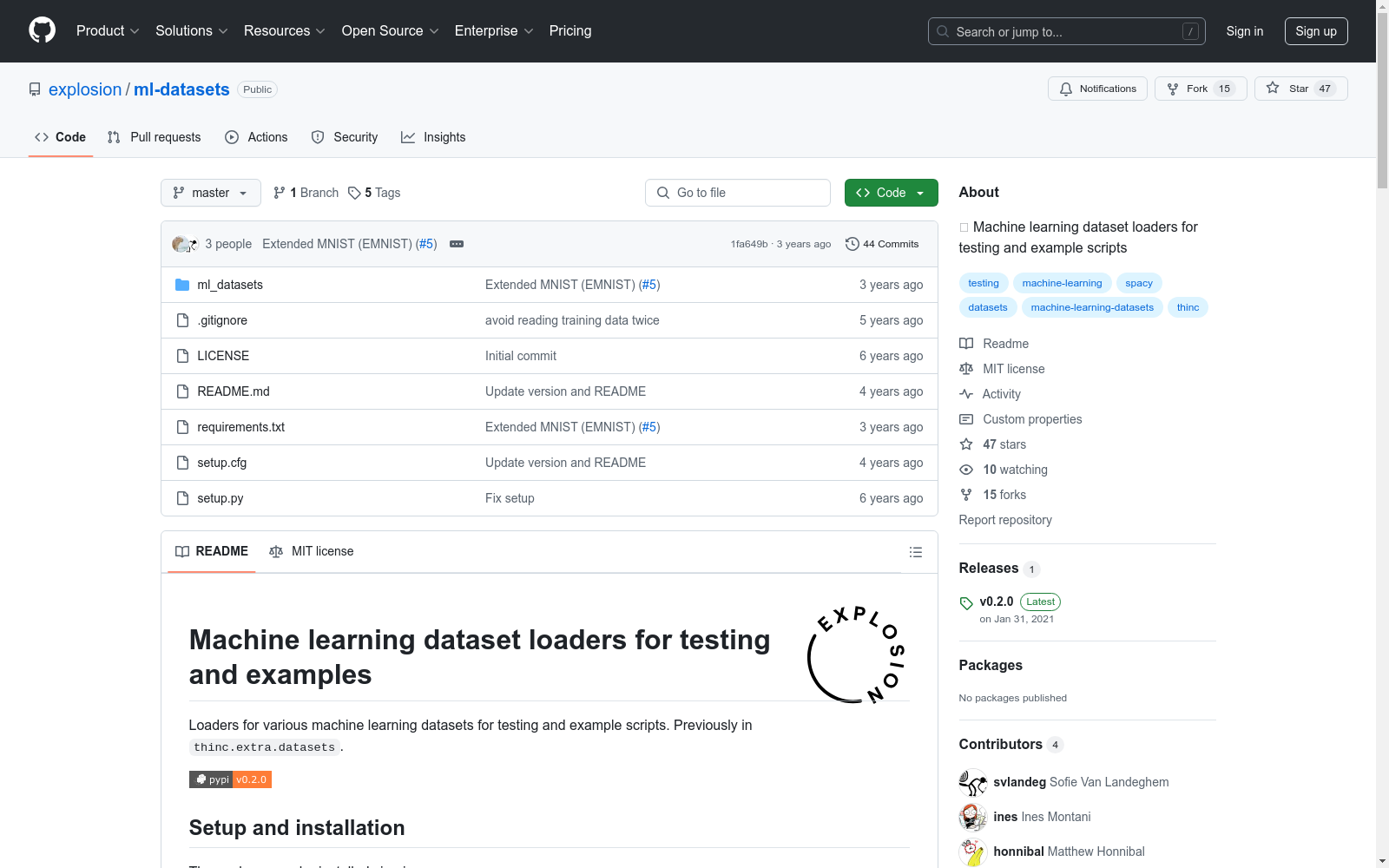
Task: Click the fork icon beside 15 forks
Action: coord(966,495)
